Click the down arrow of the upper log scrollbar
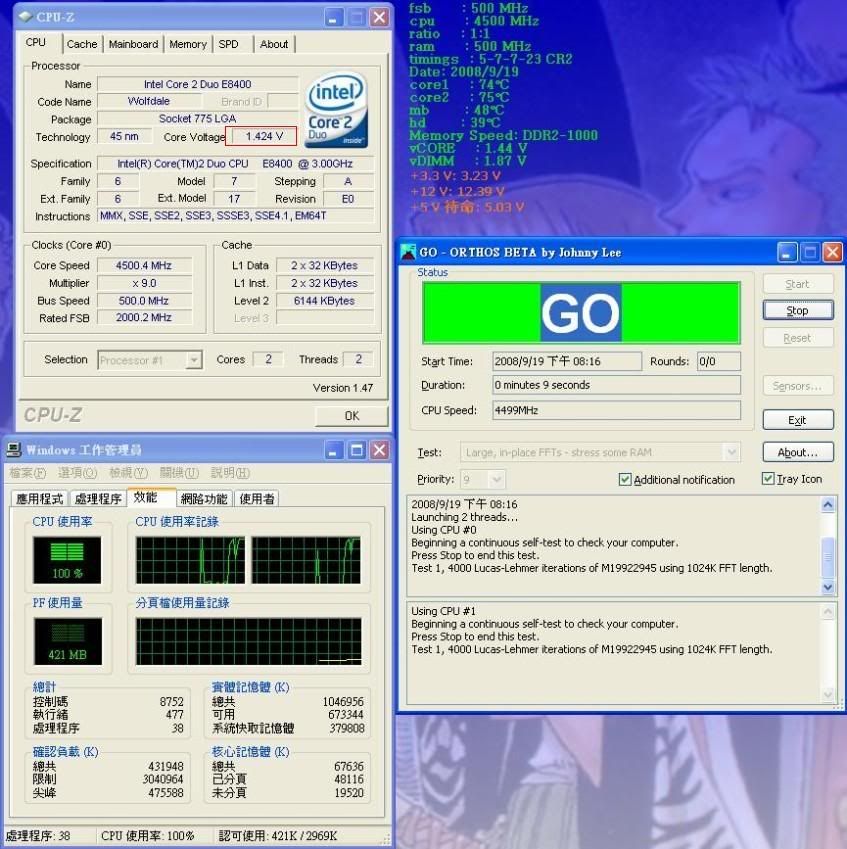The width and height of the screenshot is (847, 849). click(828, 586)
